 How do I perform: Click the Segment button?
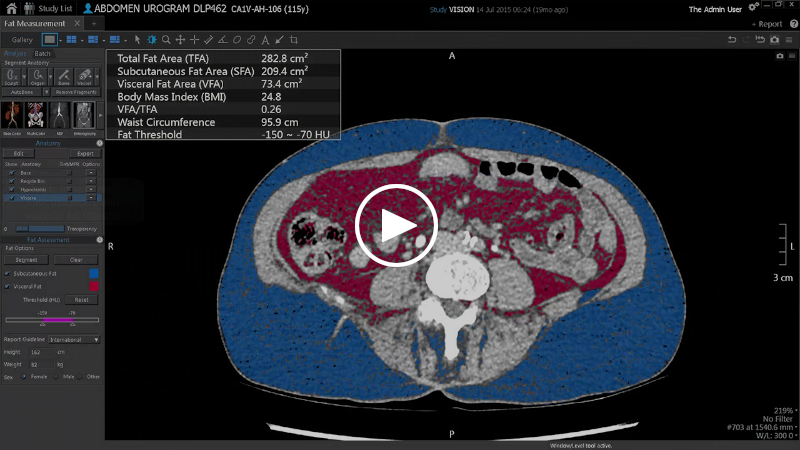tap(26, 260)
